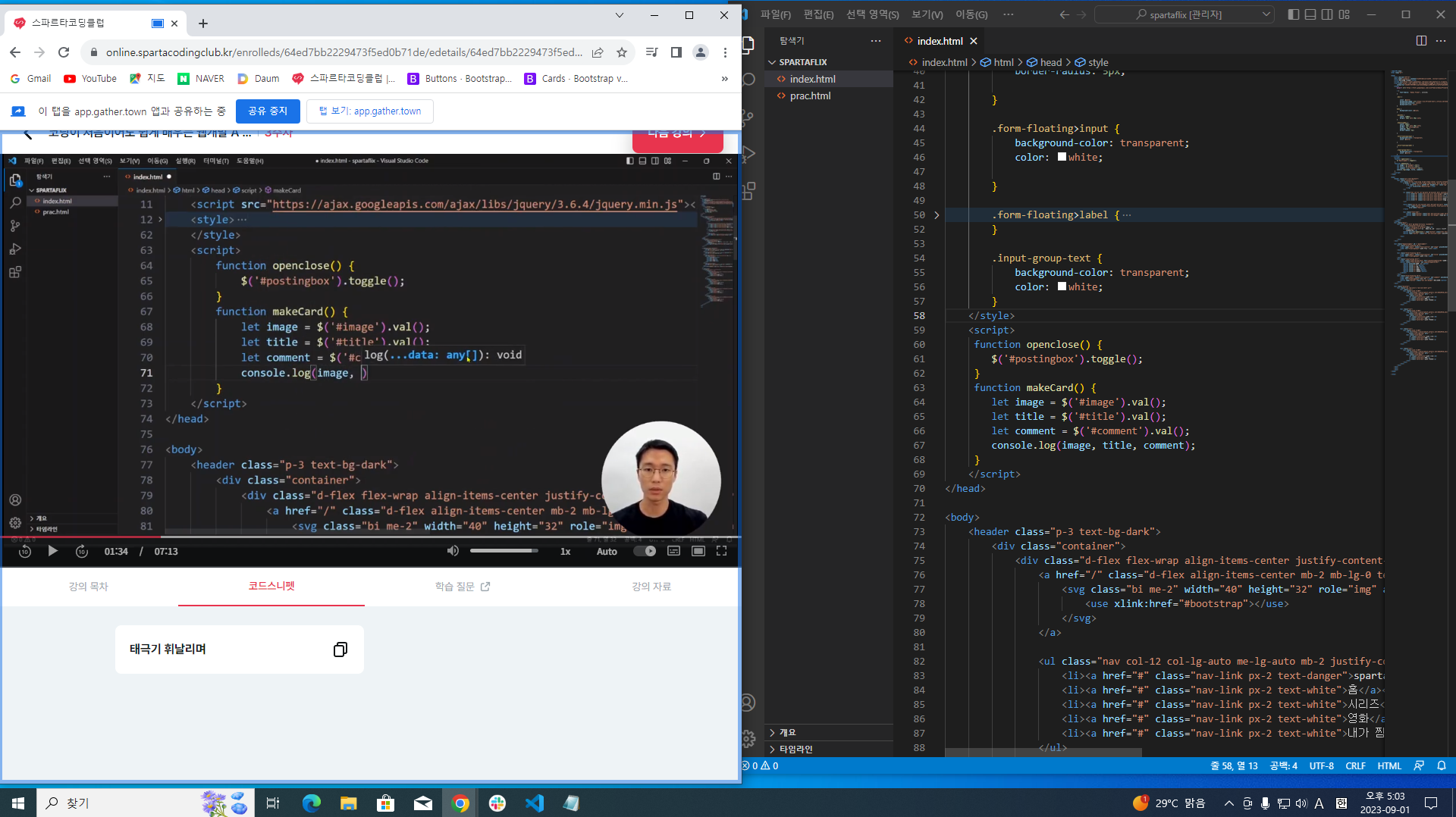Image resolution: width=1456 pixels, height=817 pixels.
Task: Open the 강의 목차 tab
Action: point(89,587)
